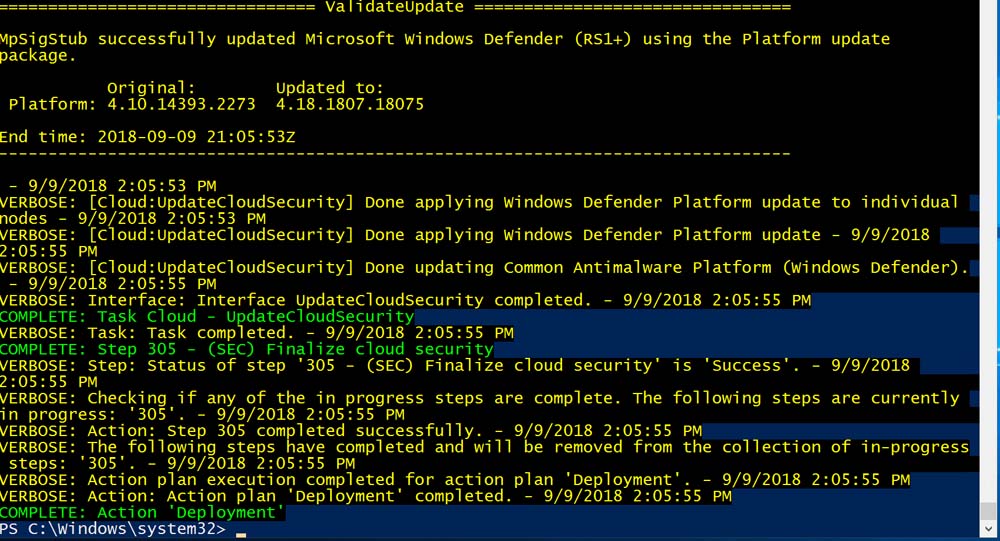Click the ValidateUpdate header line
Viewport: 1000px width, 541px height.
point(395,7)
